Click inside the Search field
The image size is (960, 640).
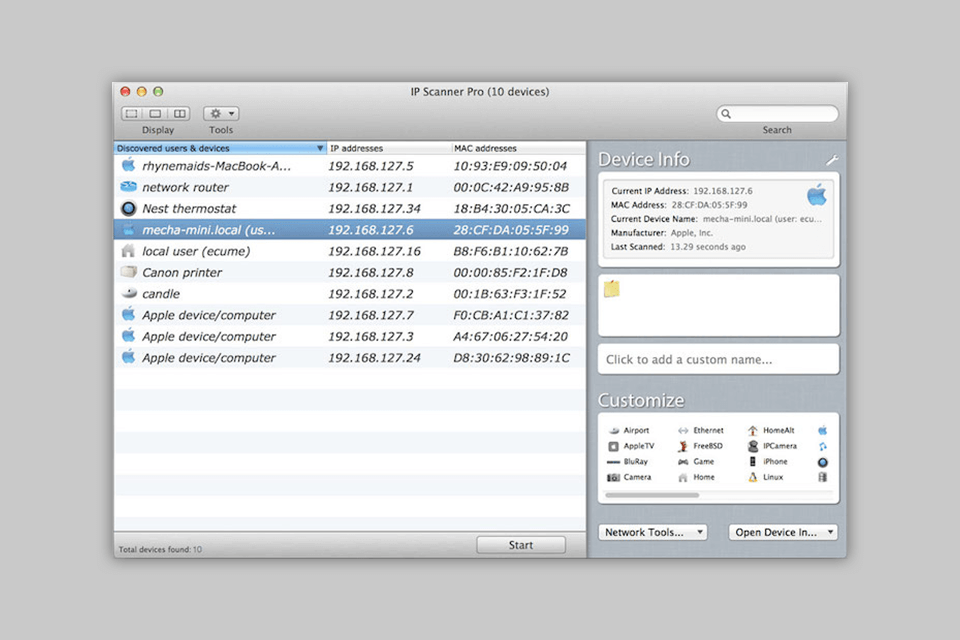click(x=778, y=113)
